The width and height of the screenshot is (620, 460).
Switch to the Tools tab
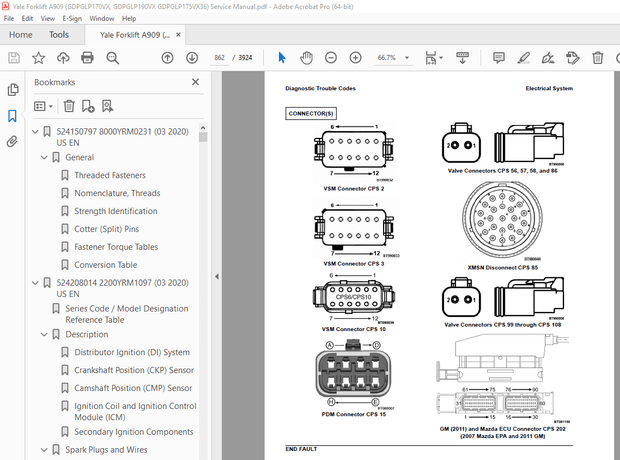[59, 35]
